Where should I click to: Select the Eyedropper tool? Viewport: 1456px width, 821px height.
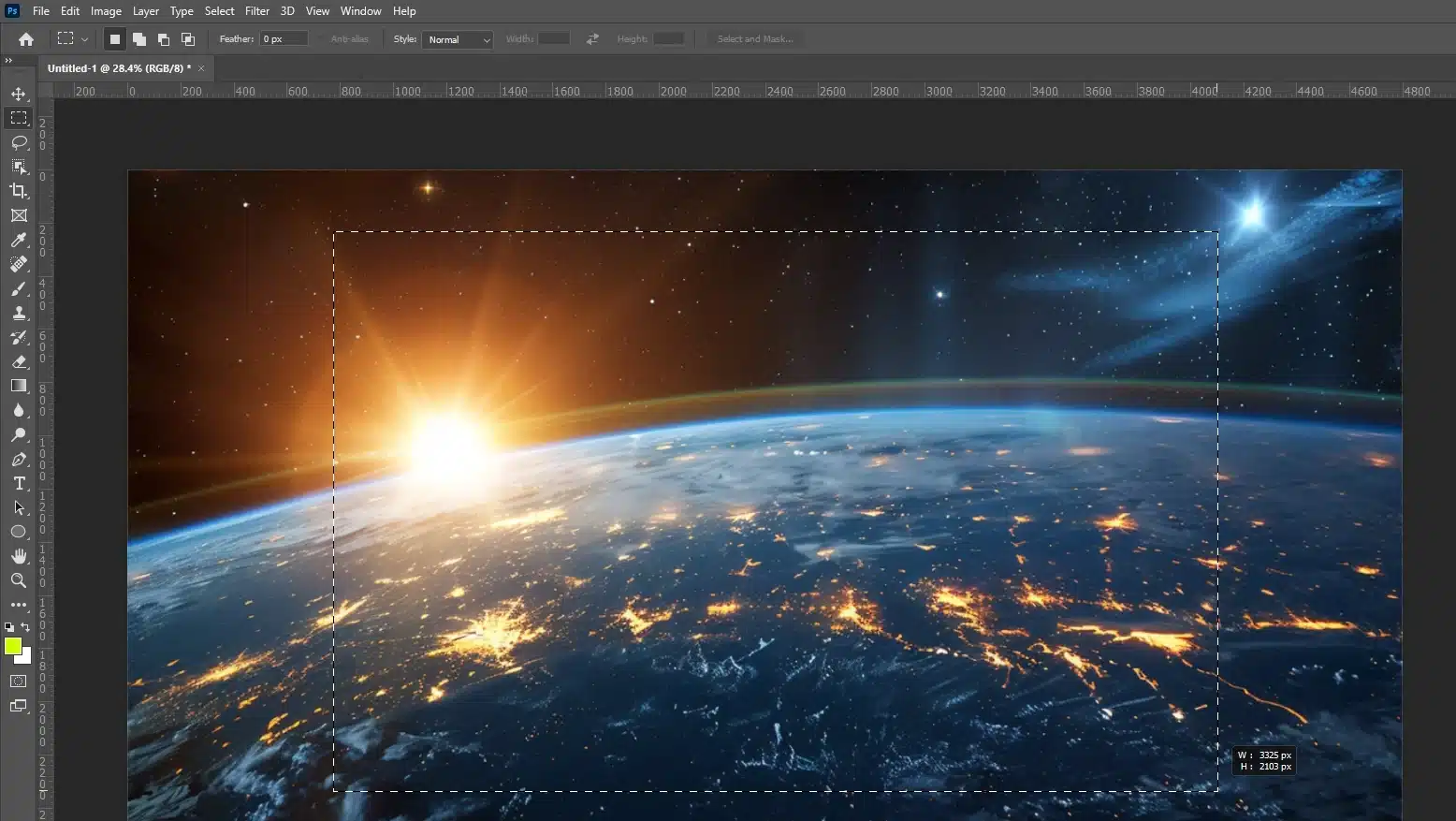pos(19,240)
